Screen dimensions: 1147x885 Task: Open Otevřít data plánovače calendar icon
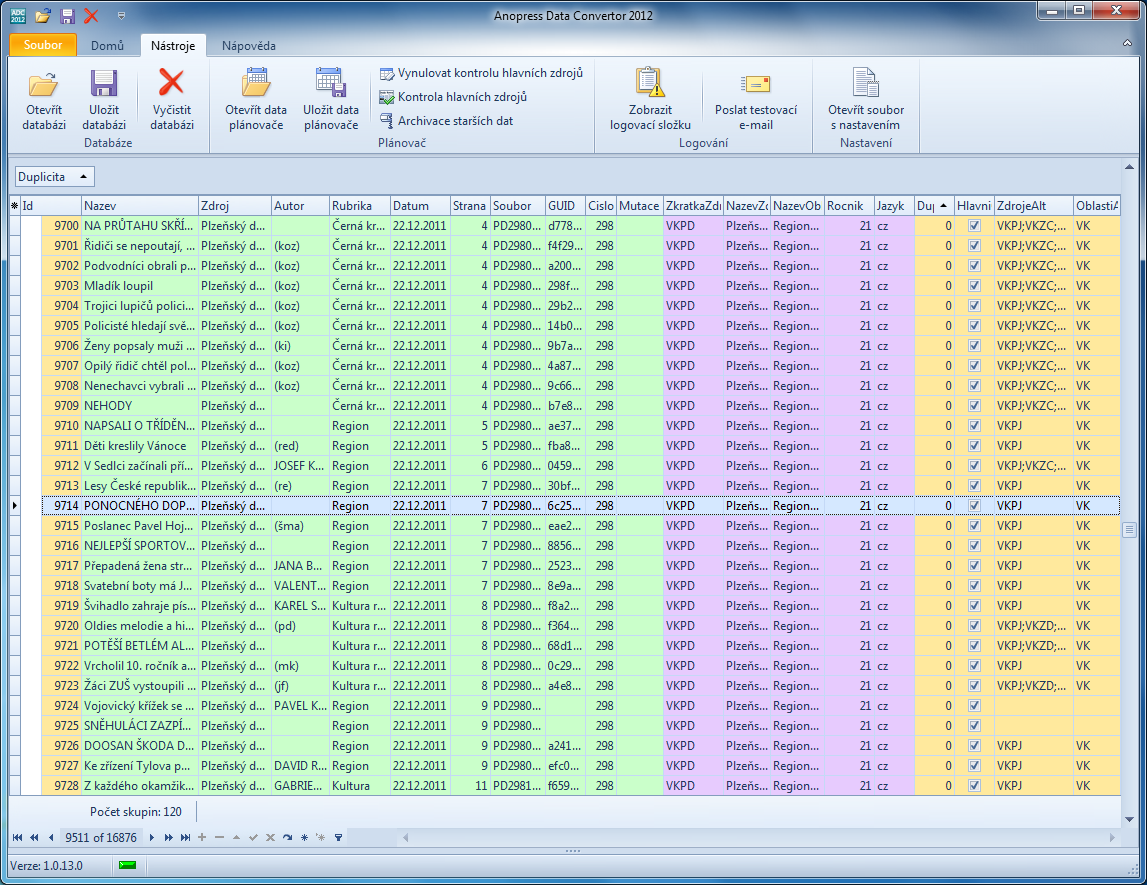tap(255, 84)
